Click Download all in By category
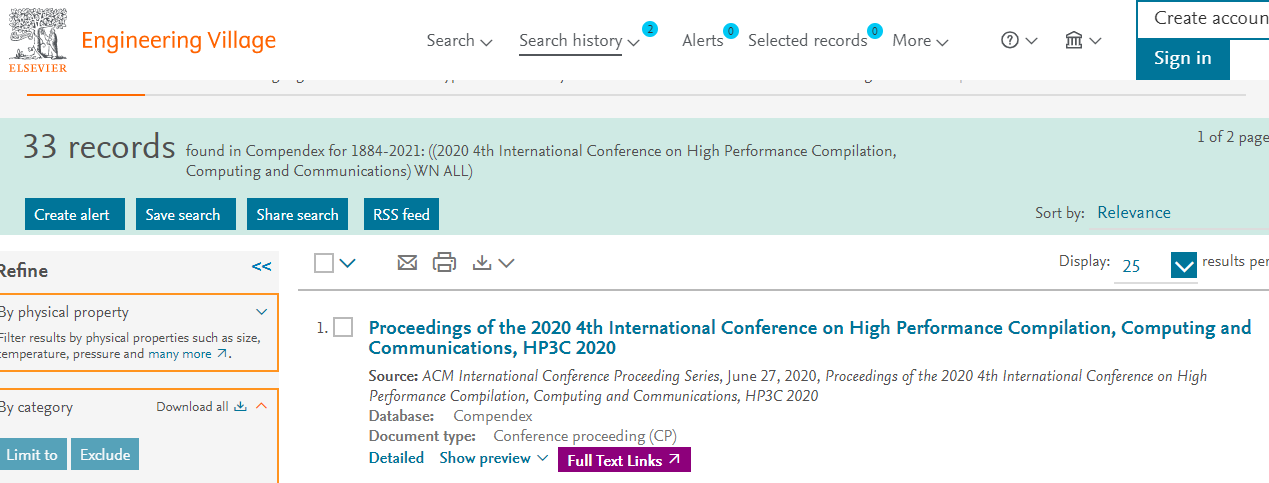 (201, 407)
